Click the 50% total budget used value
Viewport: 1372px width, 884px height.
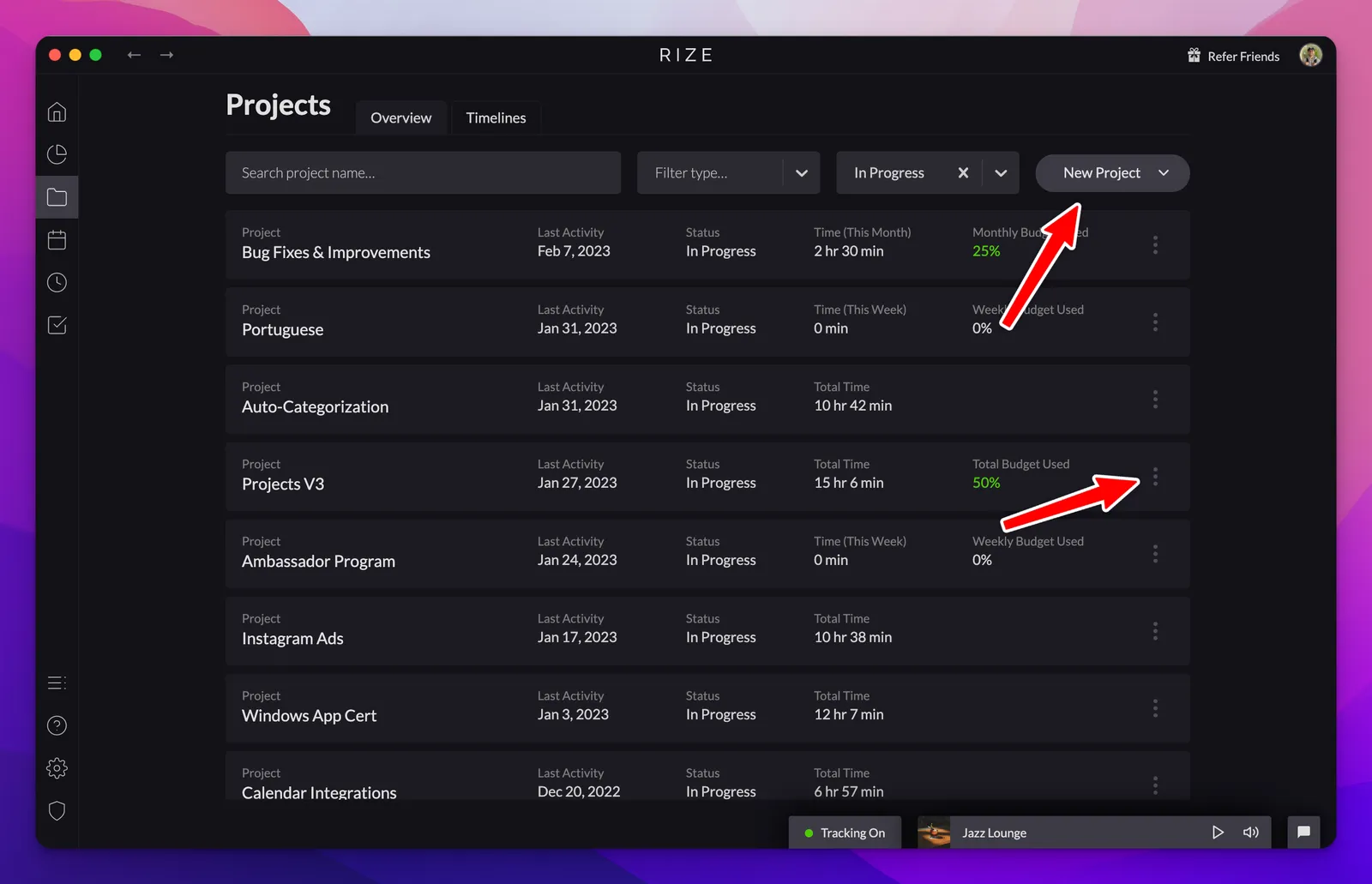986,483
